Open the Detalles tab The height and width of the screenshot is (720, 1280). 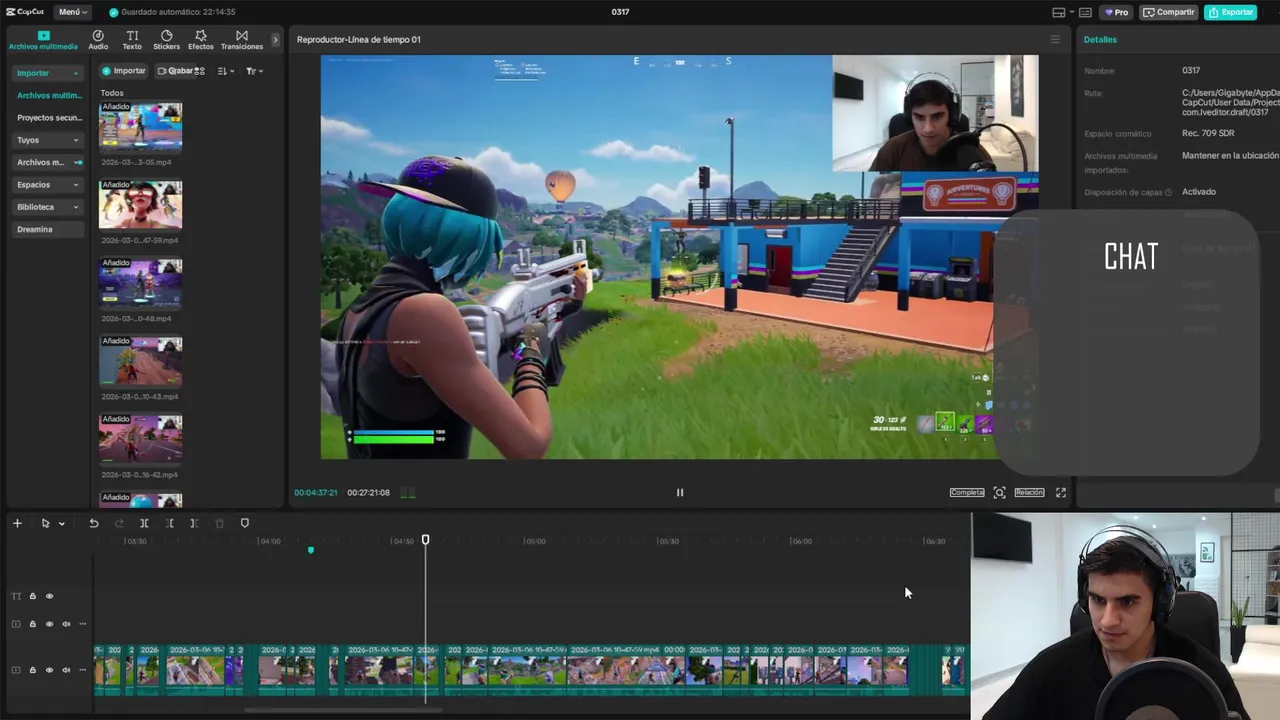[x=1100, y=39]
